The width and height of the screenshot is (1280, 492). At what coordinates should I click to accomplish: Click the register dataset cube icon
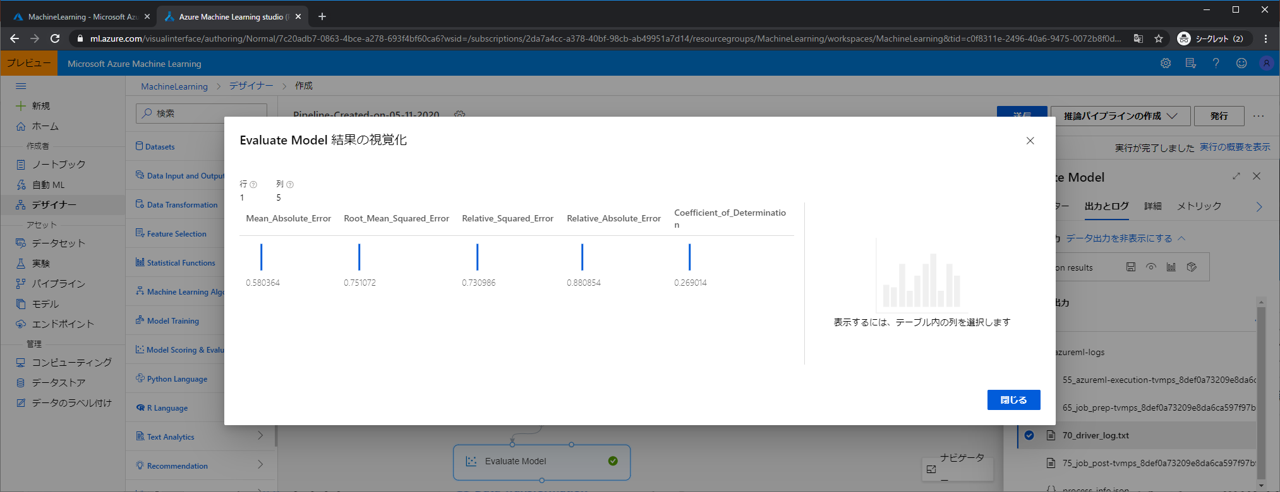(x=1191, y=267)
